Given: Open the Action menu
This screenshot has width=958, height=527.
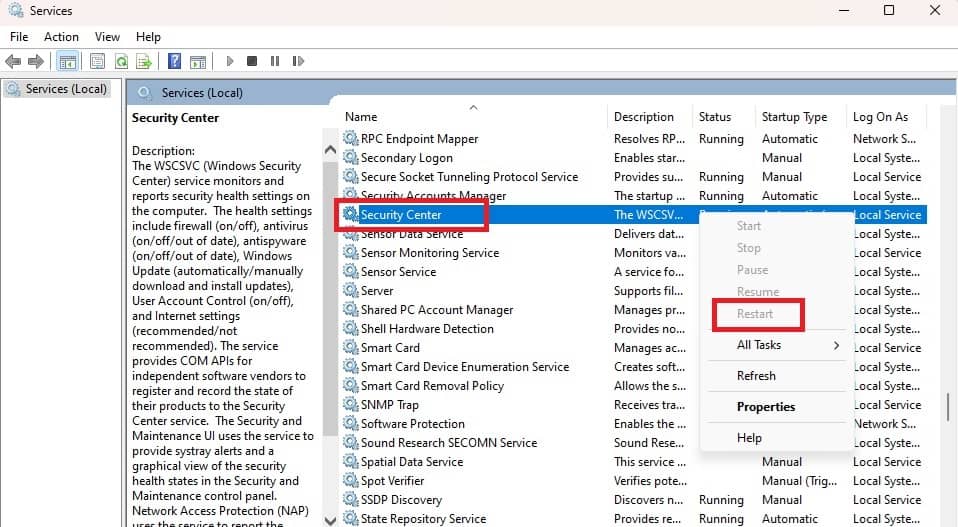Looking at the screenshot, I should pos(61,37).
